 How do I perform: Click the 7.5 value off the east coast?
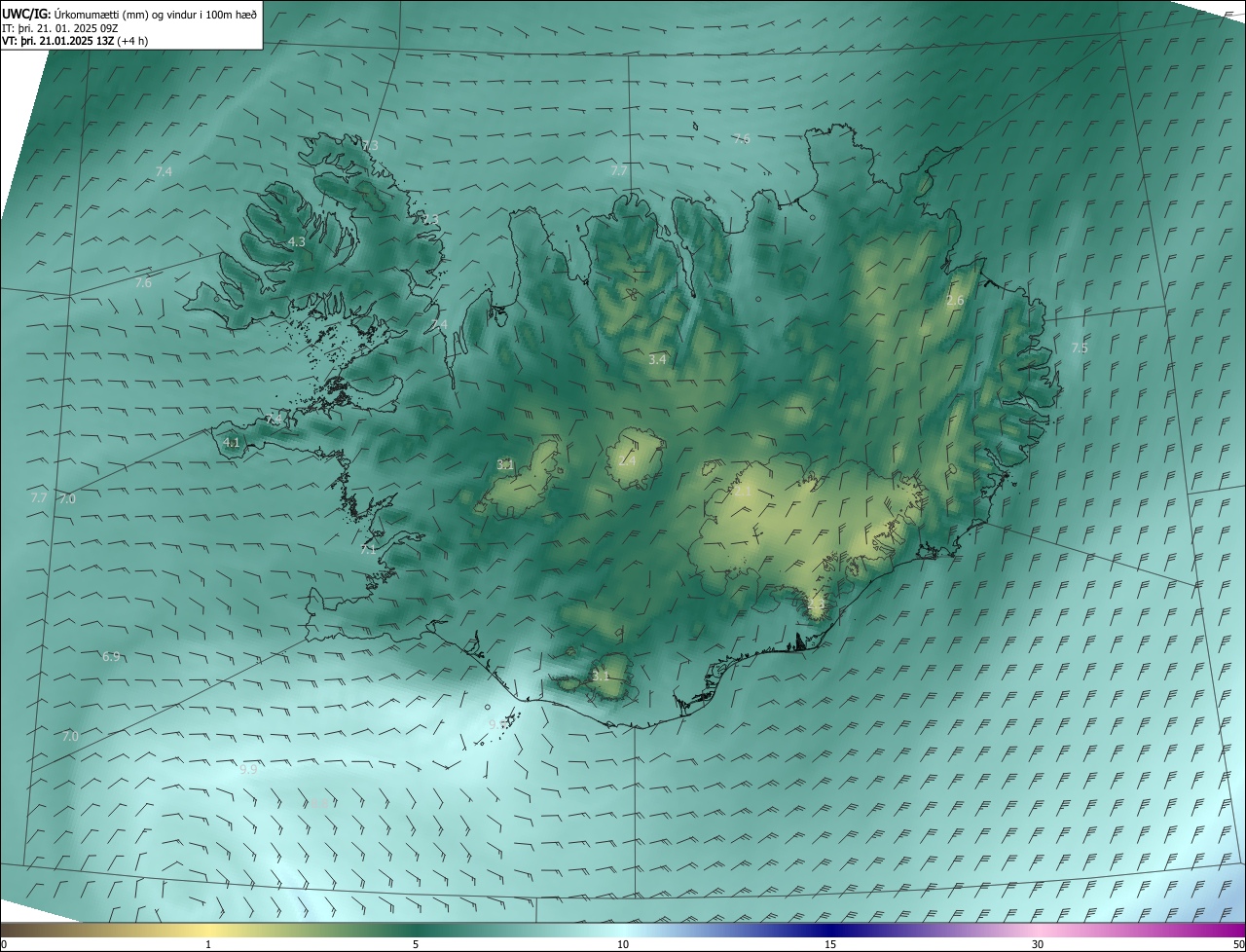pos(1080,348)
